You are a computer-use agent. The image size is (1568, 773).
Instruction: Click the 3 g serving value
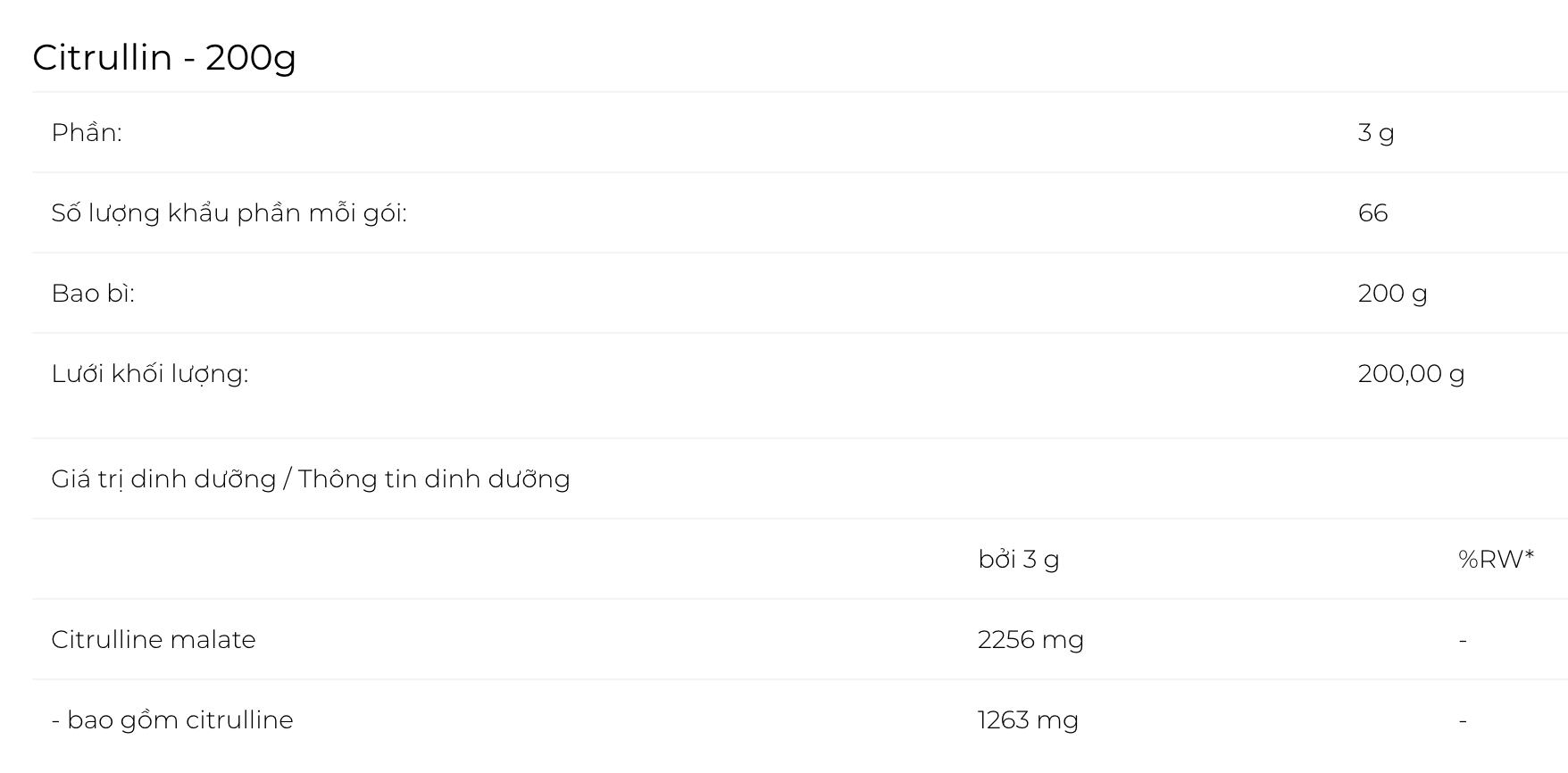[x=1376, y=133]
